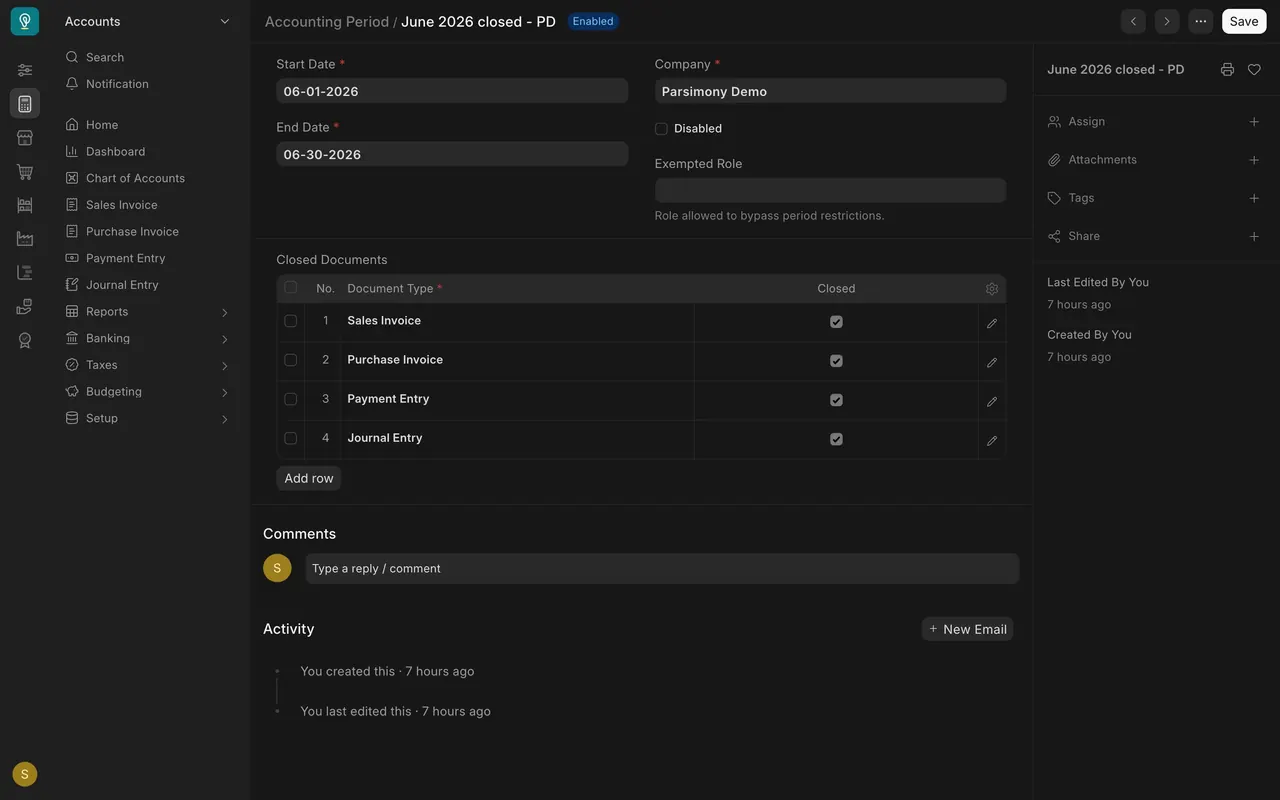1280x800 pixels.
Task: Add a tag with plus icon
Action: coord(1254,198)
